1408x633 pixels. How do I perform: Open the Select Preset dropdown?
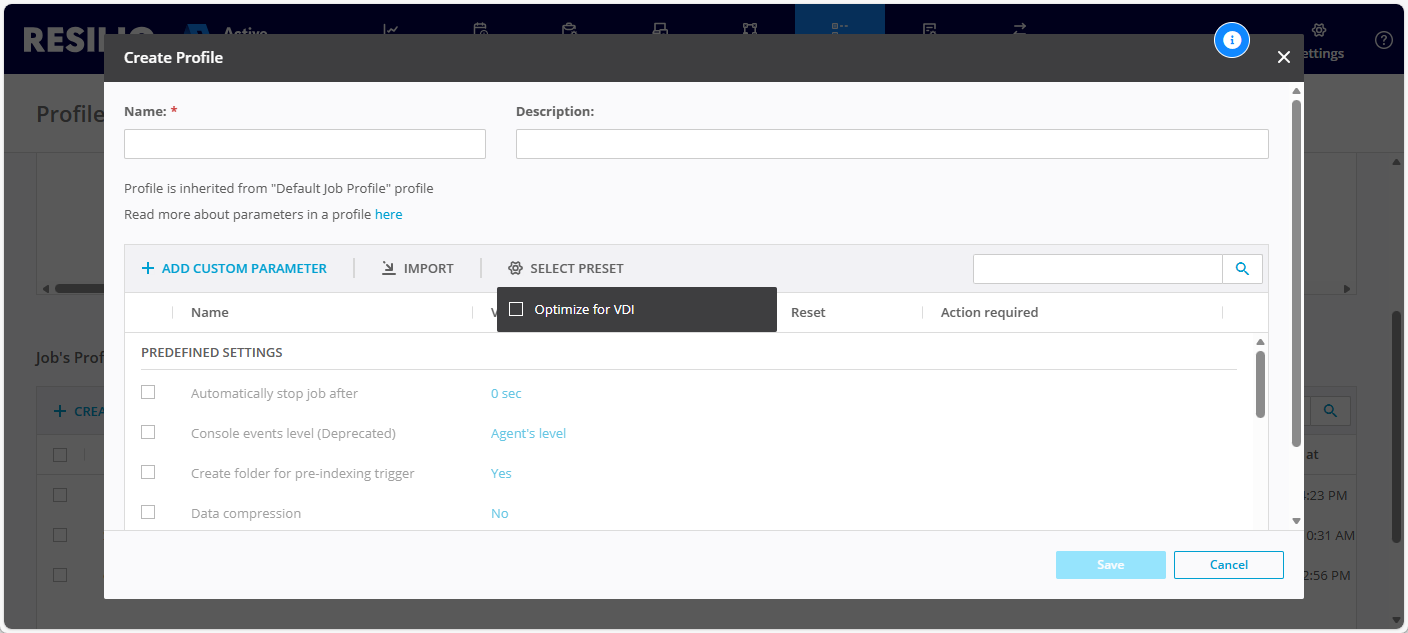click(x=565, y=268)
